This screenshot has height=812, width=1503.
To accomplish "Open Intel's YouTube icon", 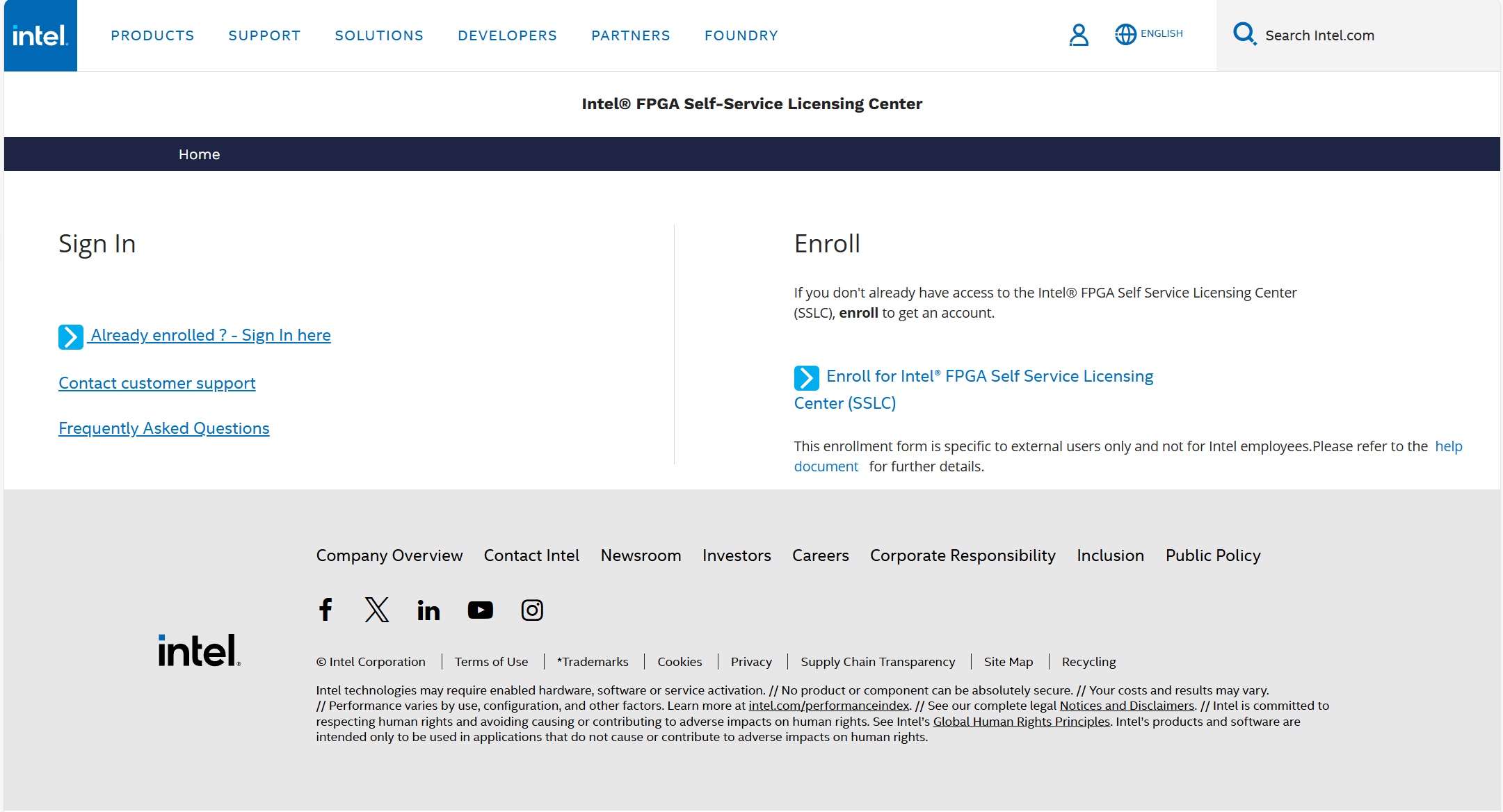I will 480,610.
